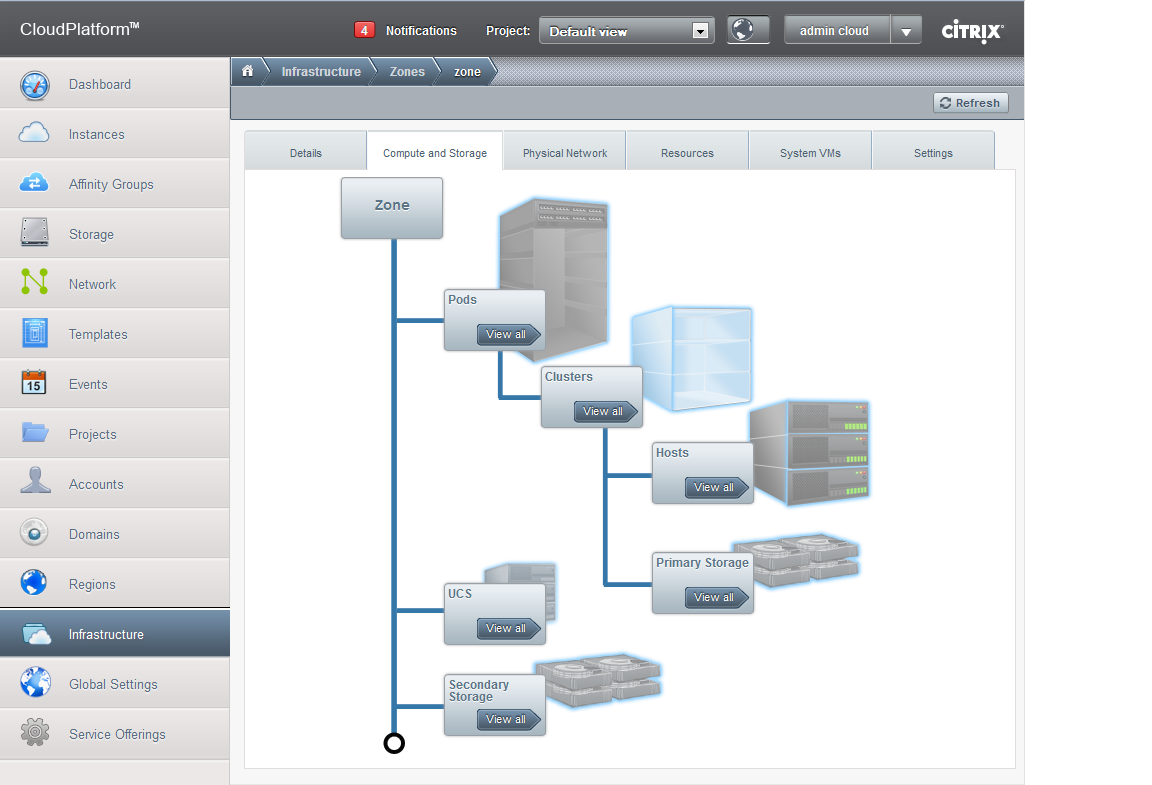Click the Affinity Groups icon
Image resolution: width=1152 pixels, height=785 pixels.
point(35,184)
